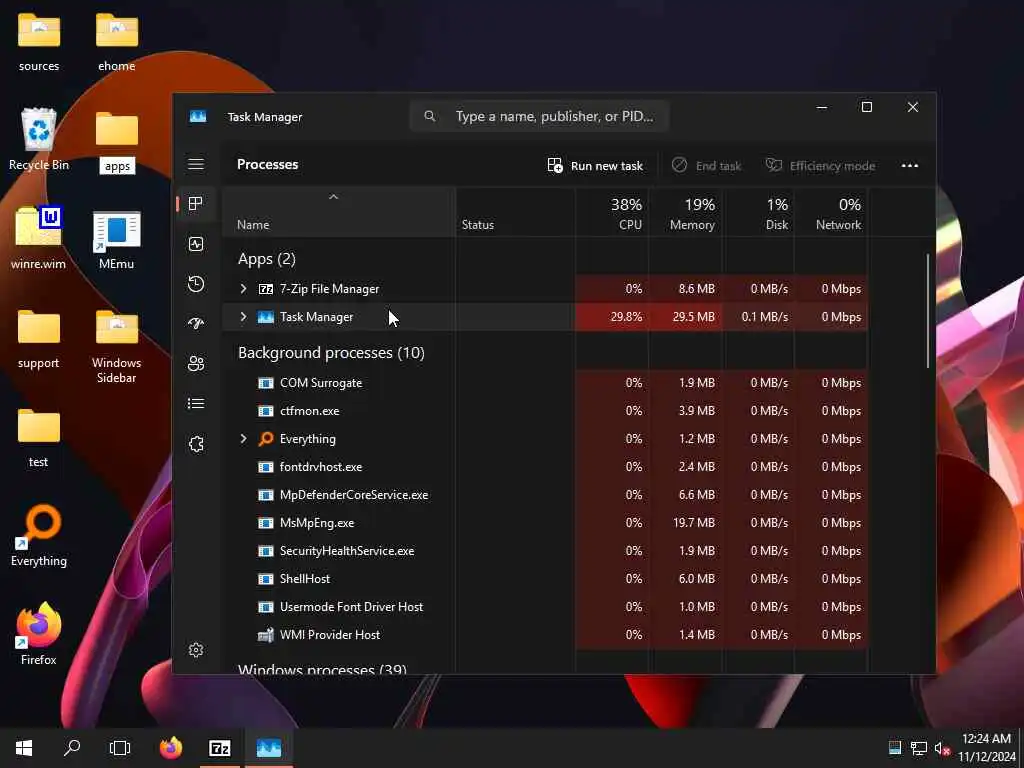Open the App history page icon
This screenshot has height=768, width=1024.
point(196,283)
